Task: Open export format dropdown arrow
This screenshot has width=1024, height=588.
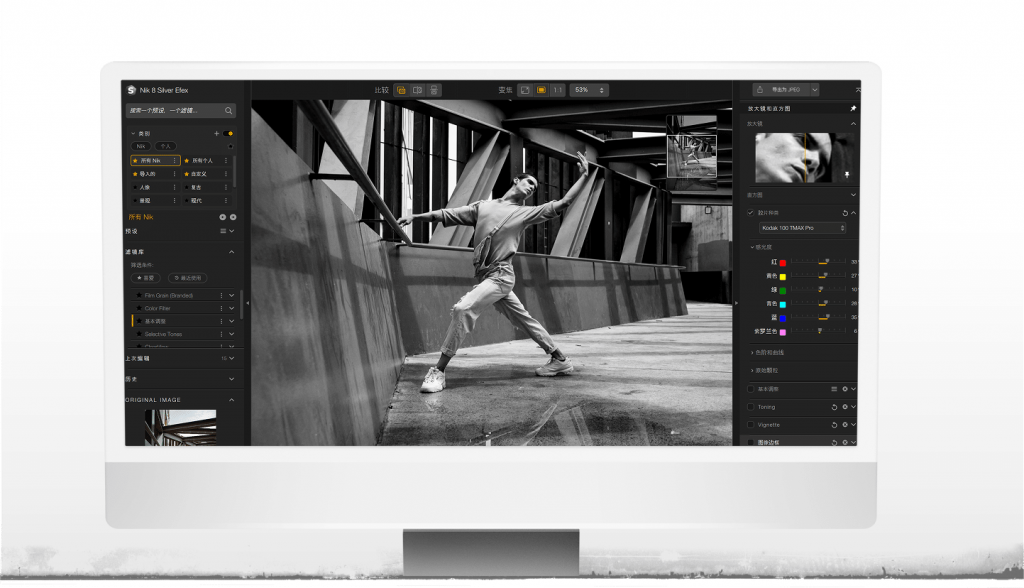Action: (x=814, y=90)
